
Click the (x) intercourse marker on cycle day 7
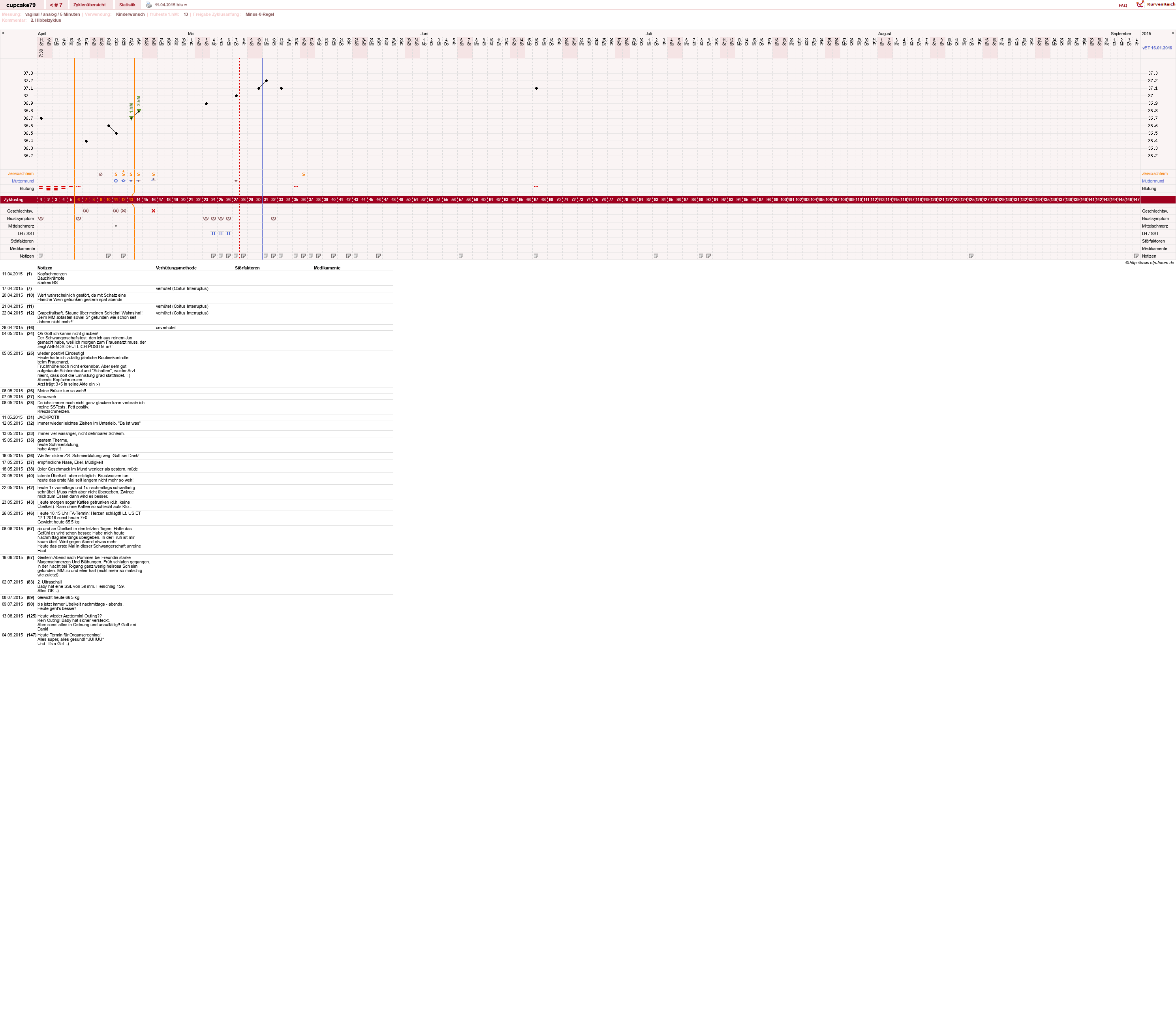[86, 211]
